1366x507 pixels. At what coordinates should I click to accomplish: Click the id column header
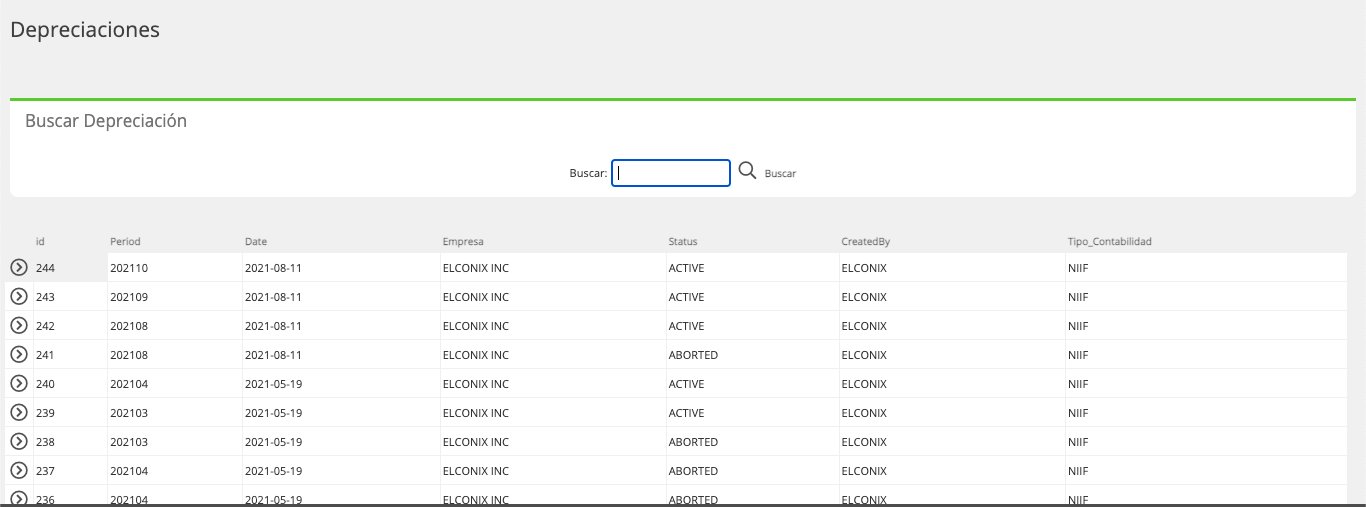(40, 242)
